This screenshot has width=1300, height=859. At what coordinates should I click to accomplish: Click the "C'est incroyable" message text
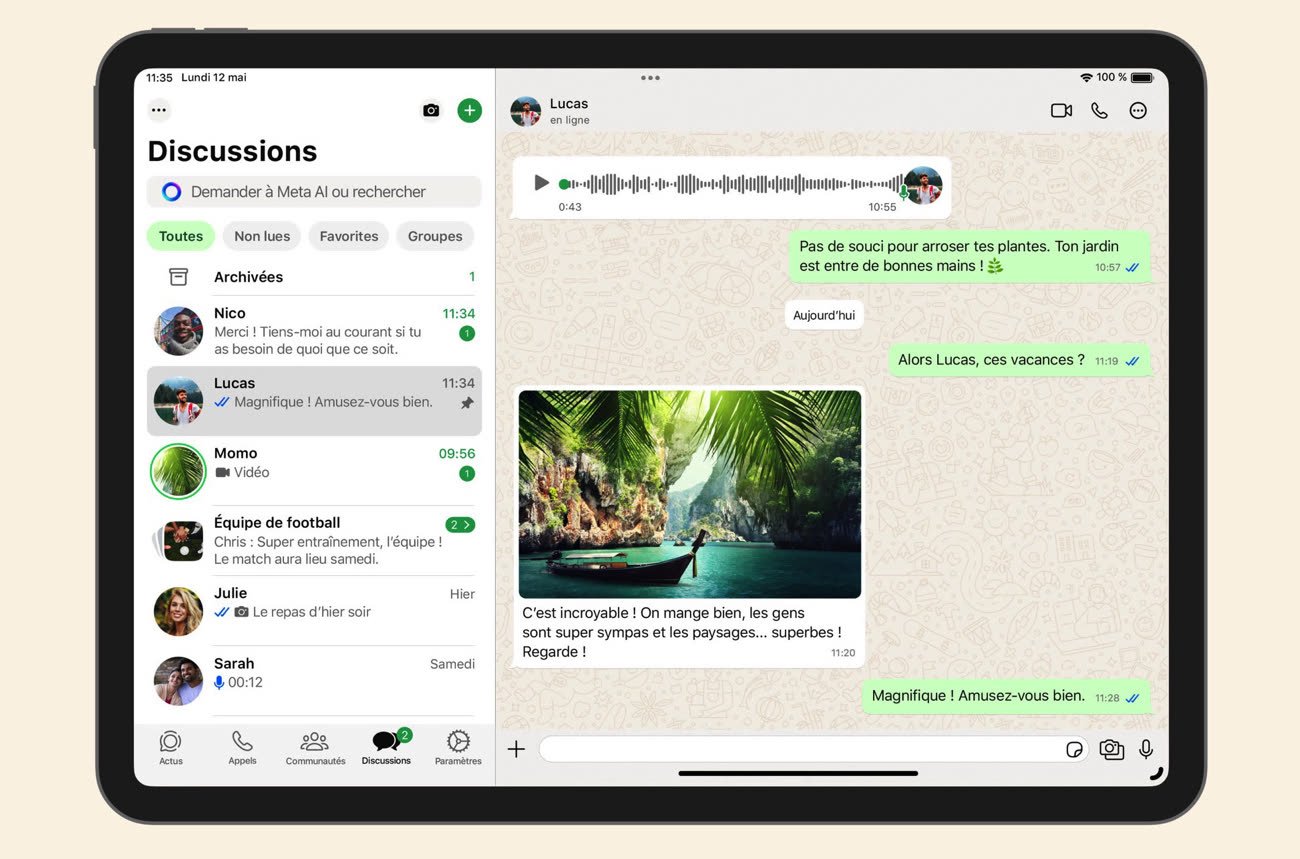(x=681, y=632)
